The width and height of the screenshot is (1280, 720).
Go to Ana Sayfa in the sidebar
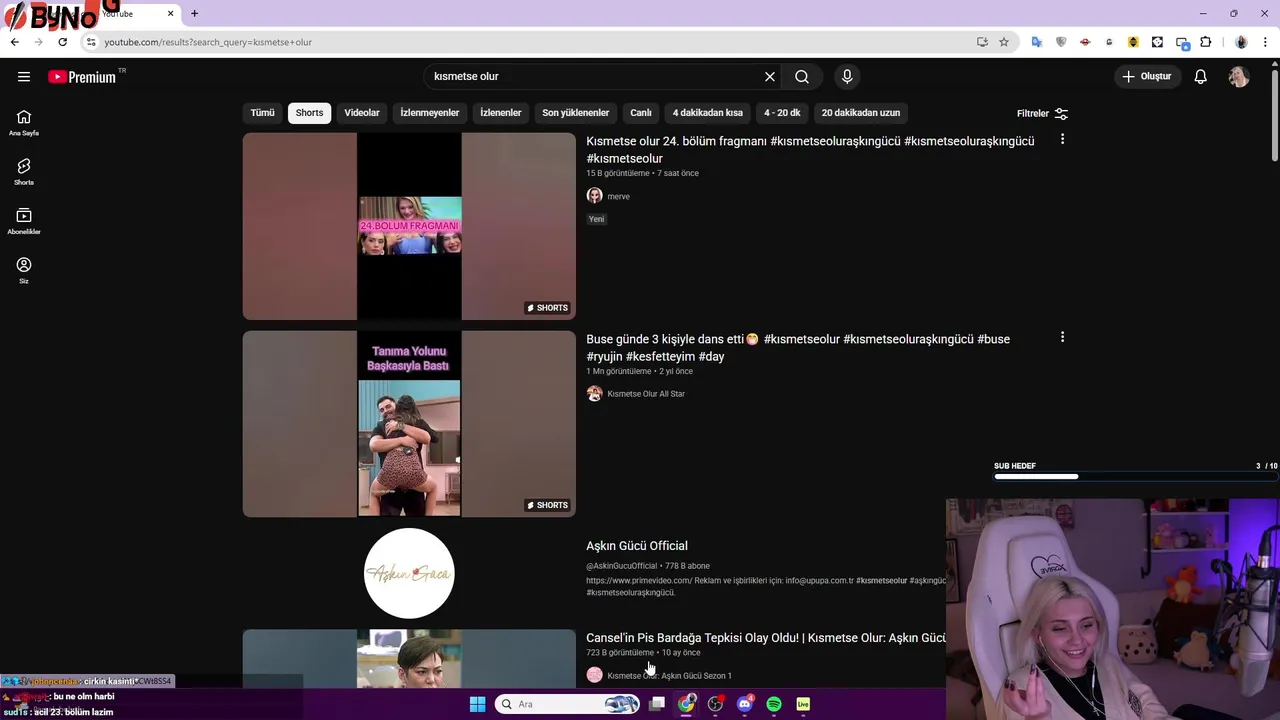(24, 122)
